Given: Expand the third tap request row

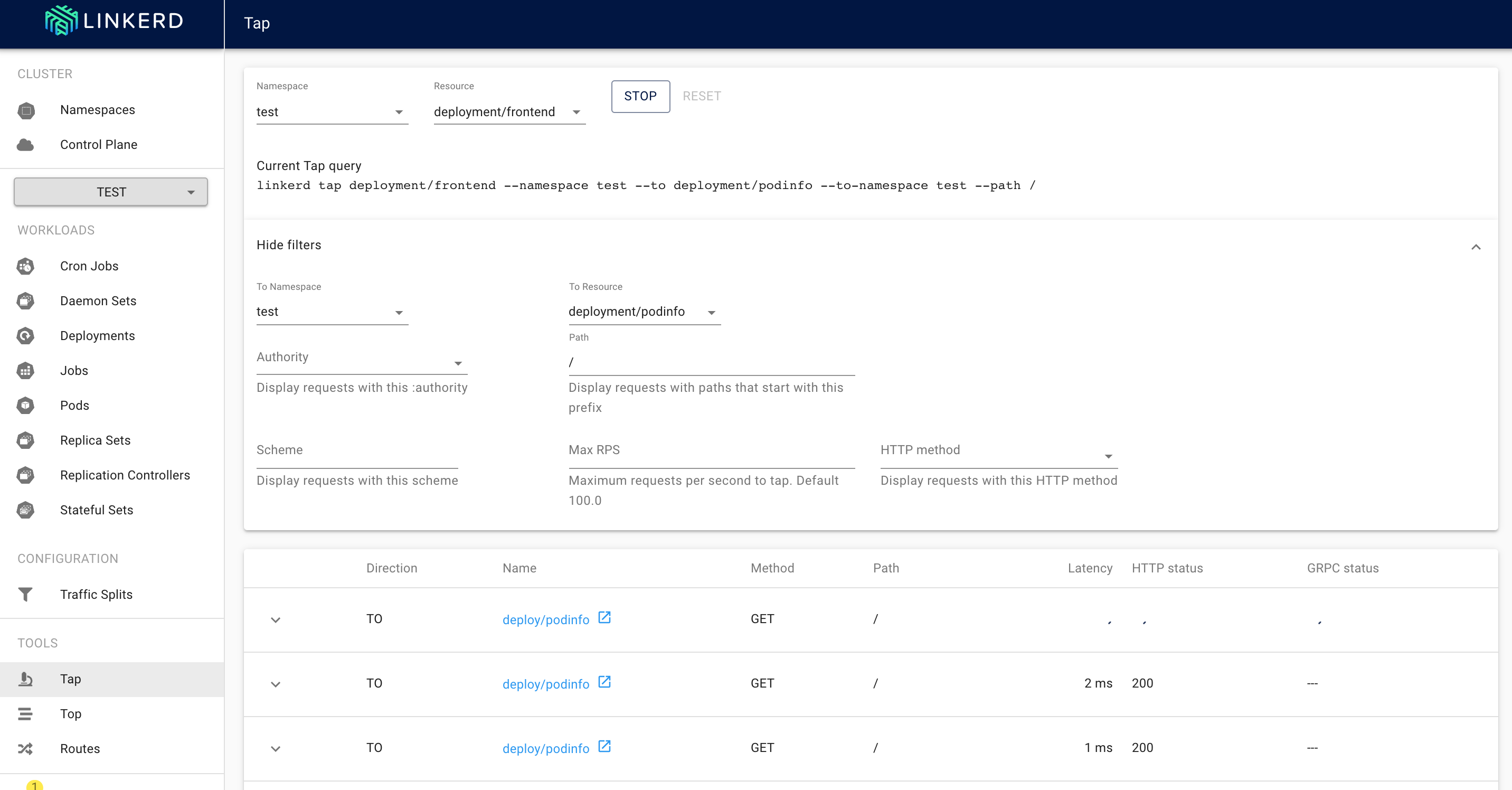Looking at the screenshot, I should [x=275, y=748].
